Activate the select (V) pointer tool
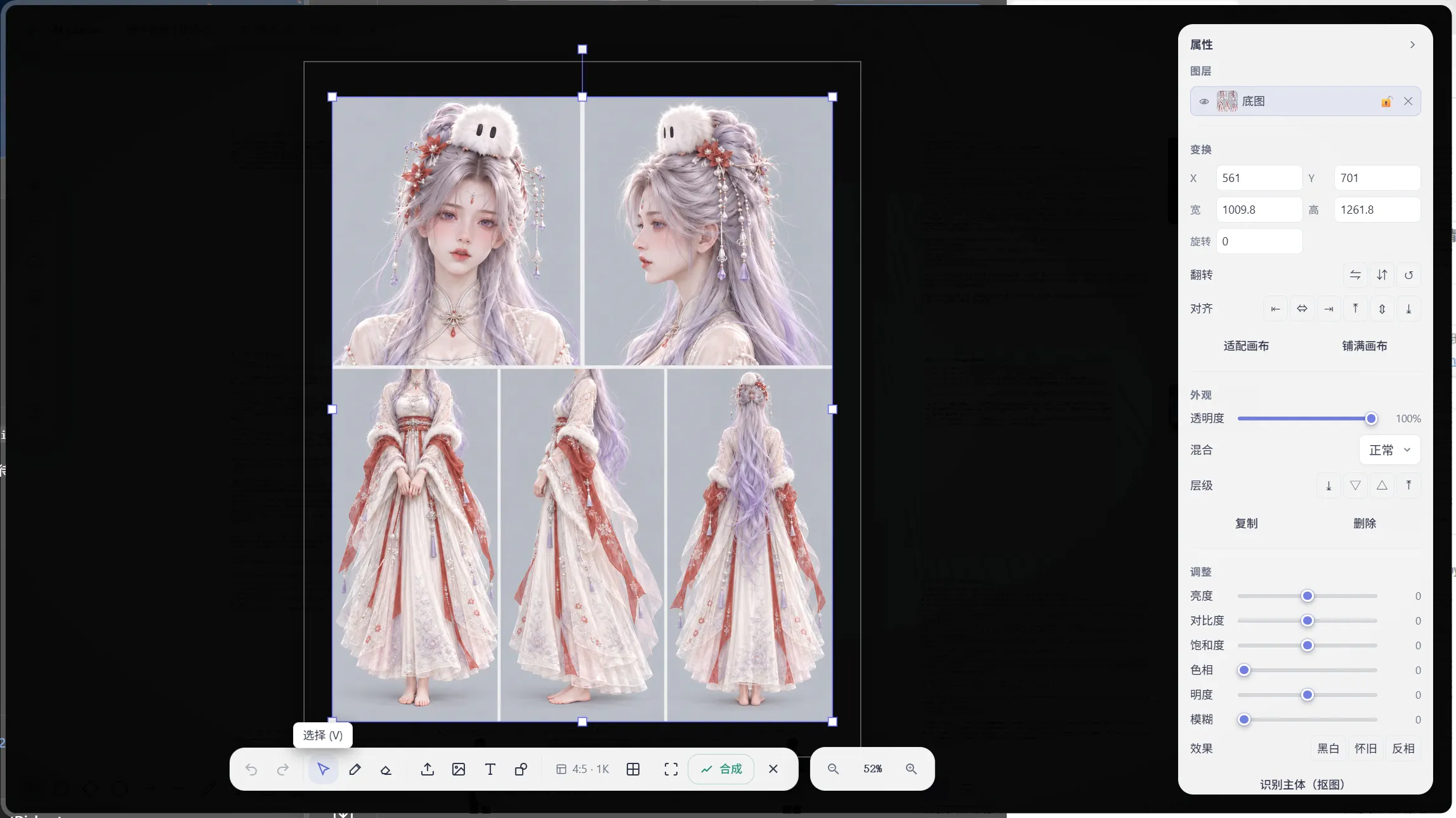The width and height of the screenshot is (1456, 818). point(323,769)
